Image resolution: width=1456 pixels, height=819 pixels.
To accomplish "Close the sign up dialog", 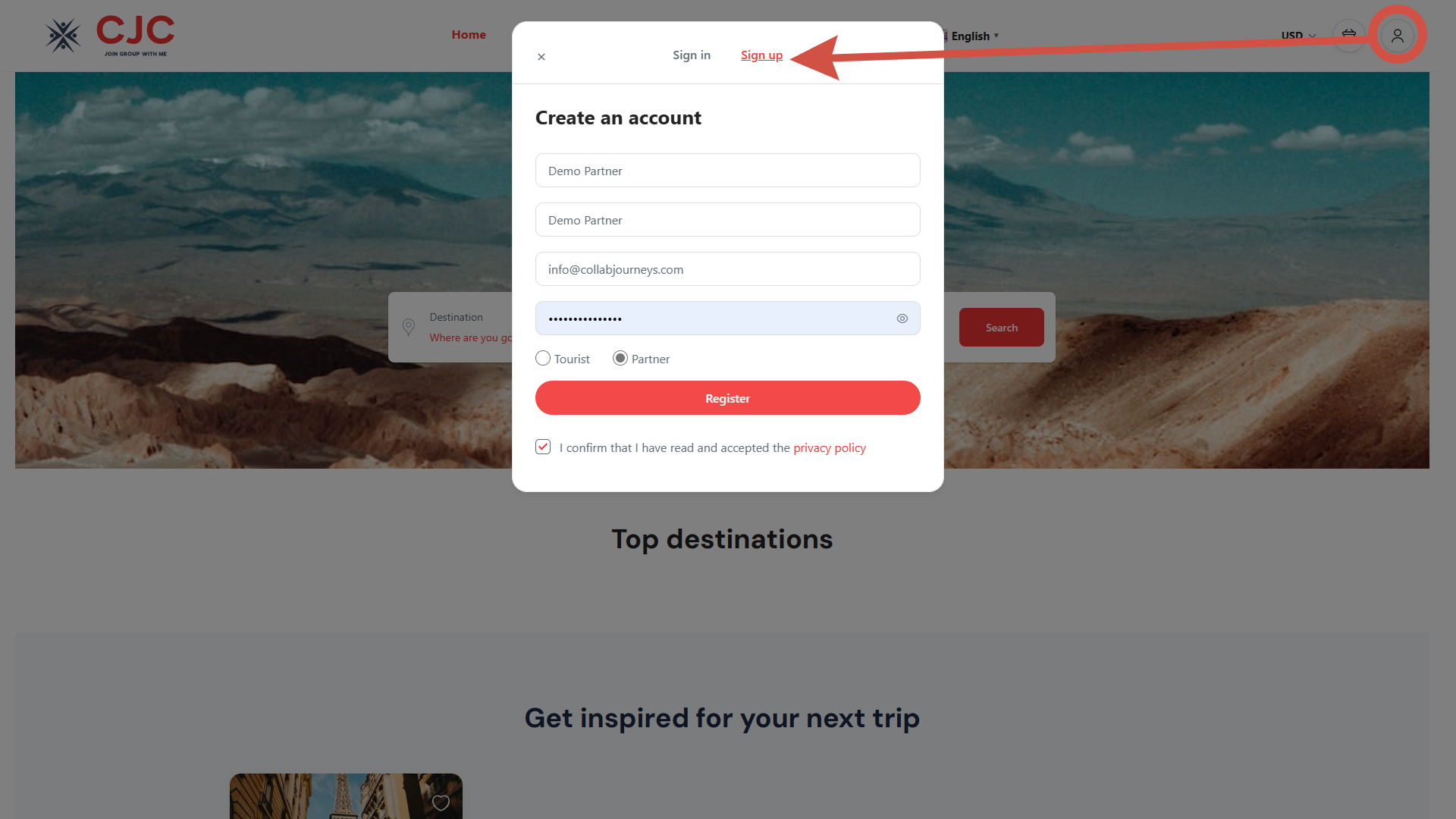I will click(541, 57).
